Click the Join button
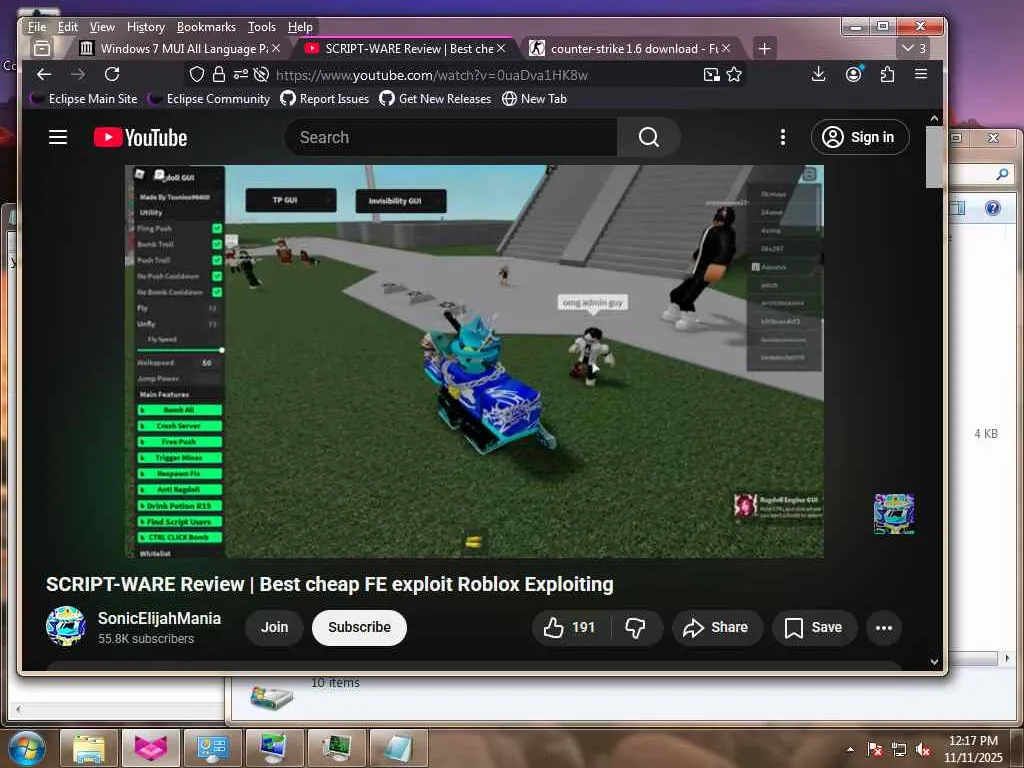This screenshot has width=1024, height=768. tap(274, 627)
